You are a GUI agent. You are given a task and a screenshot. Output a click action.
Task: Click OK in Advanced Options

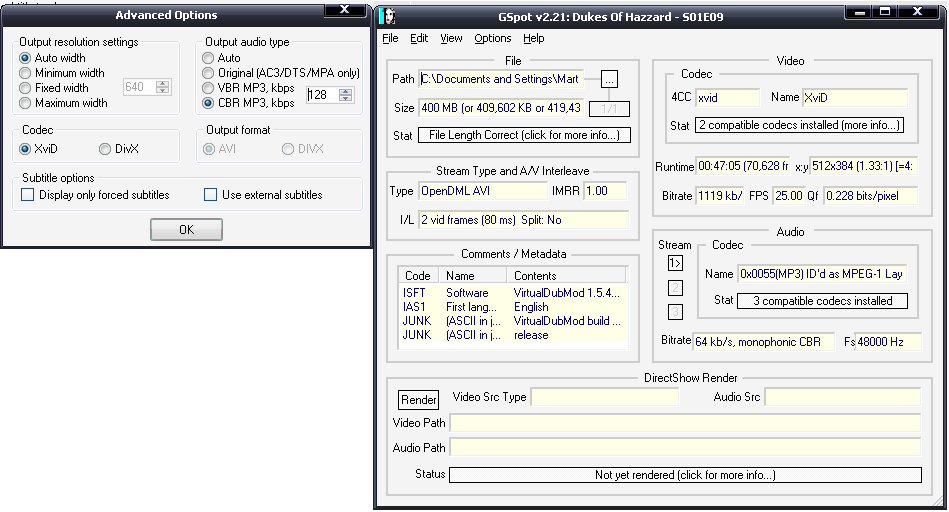pyautogui.click(x=186, y=229)
